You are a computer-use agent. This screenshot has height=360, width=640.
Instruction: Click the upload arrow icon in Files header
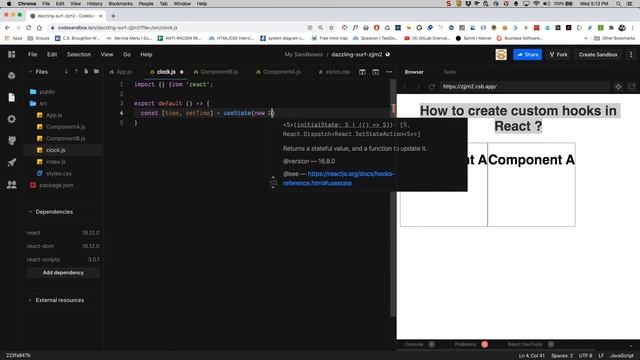pos(76,71)
